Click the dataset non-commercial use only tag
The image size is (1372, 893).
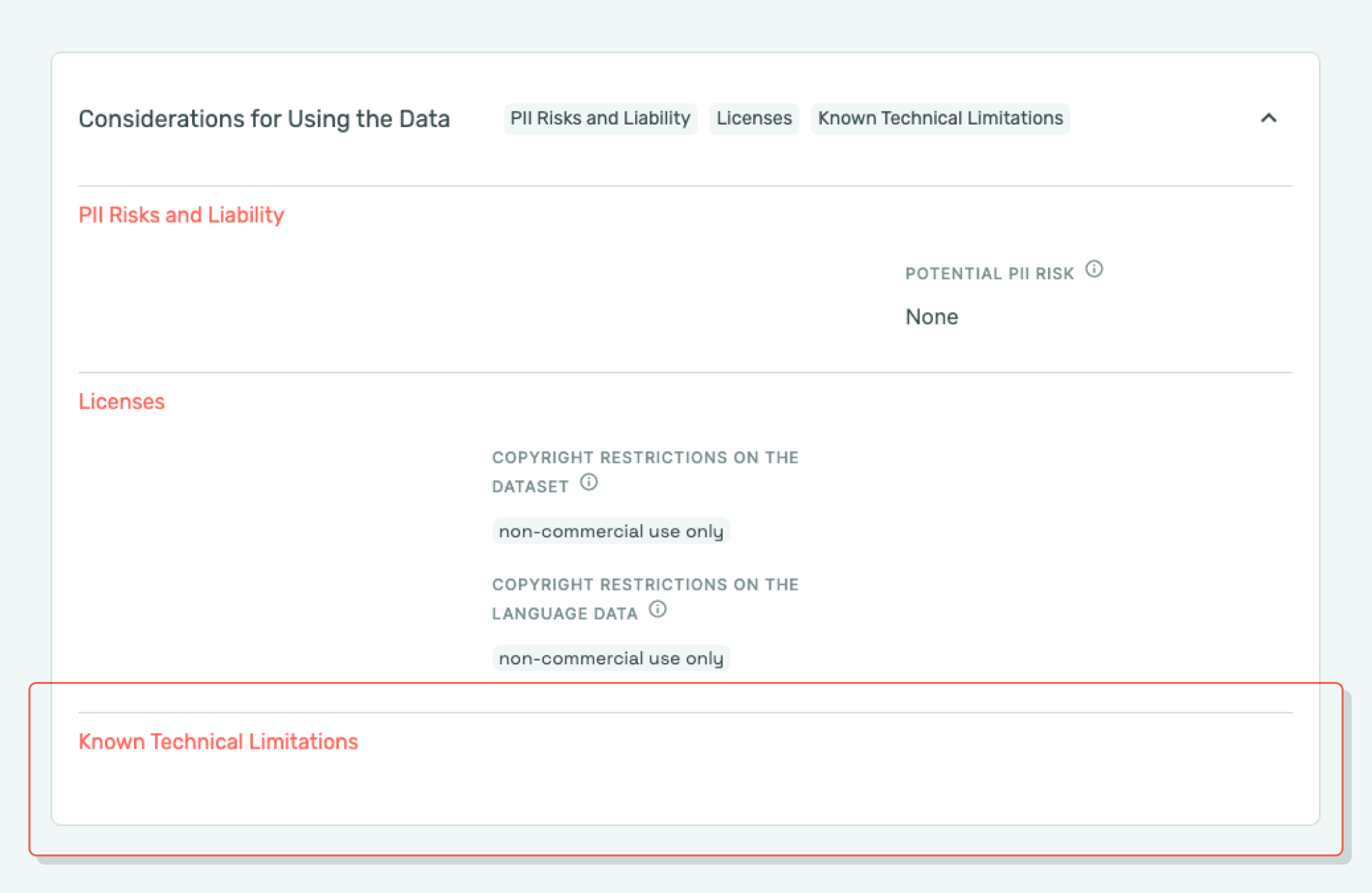611,531
